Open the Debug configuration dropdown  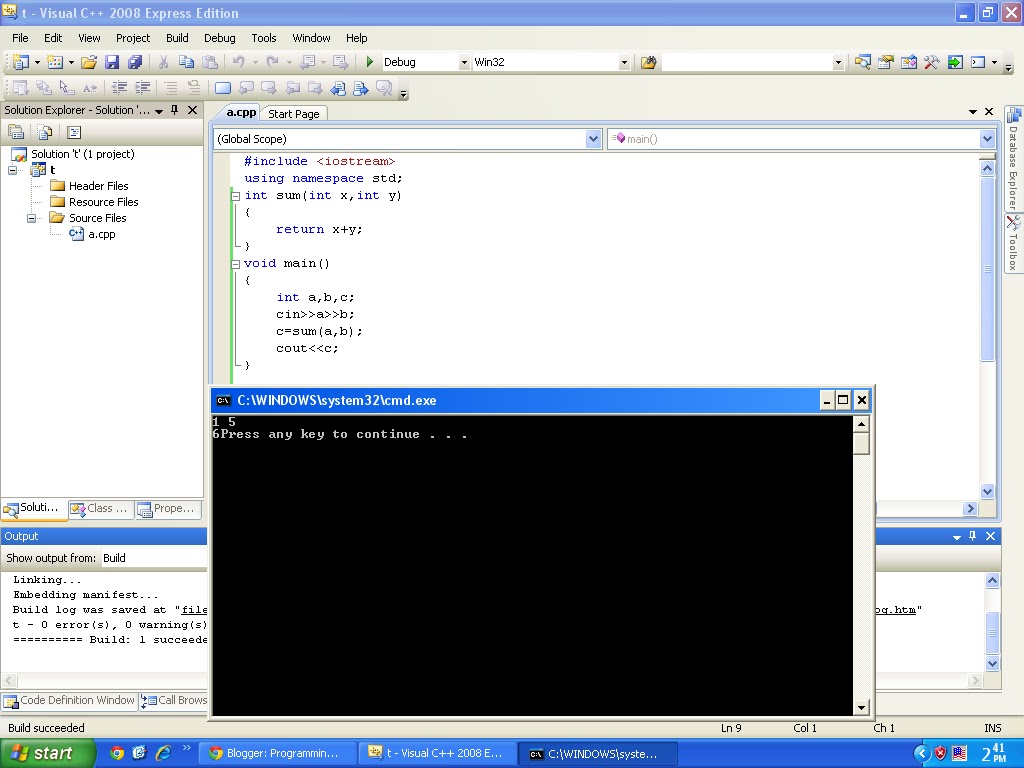464,62
